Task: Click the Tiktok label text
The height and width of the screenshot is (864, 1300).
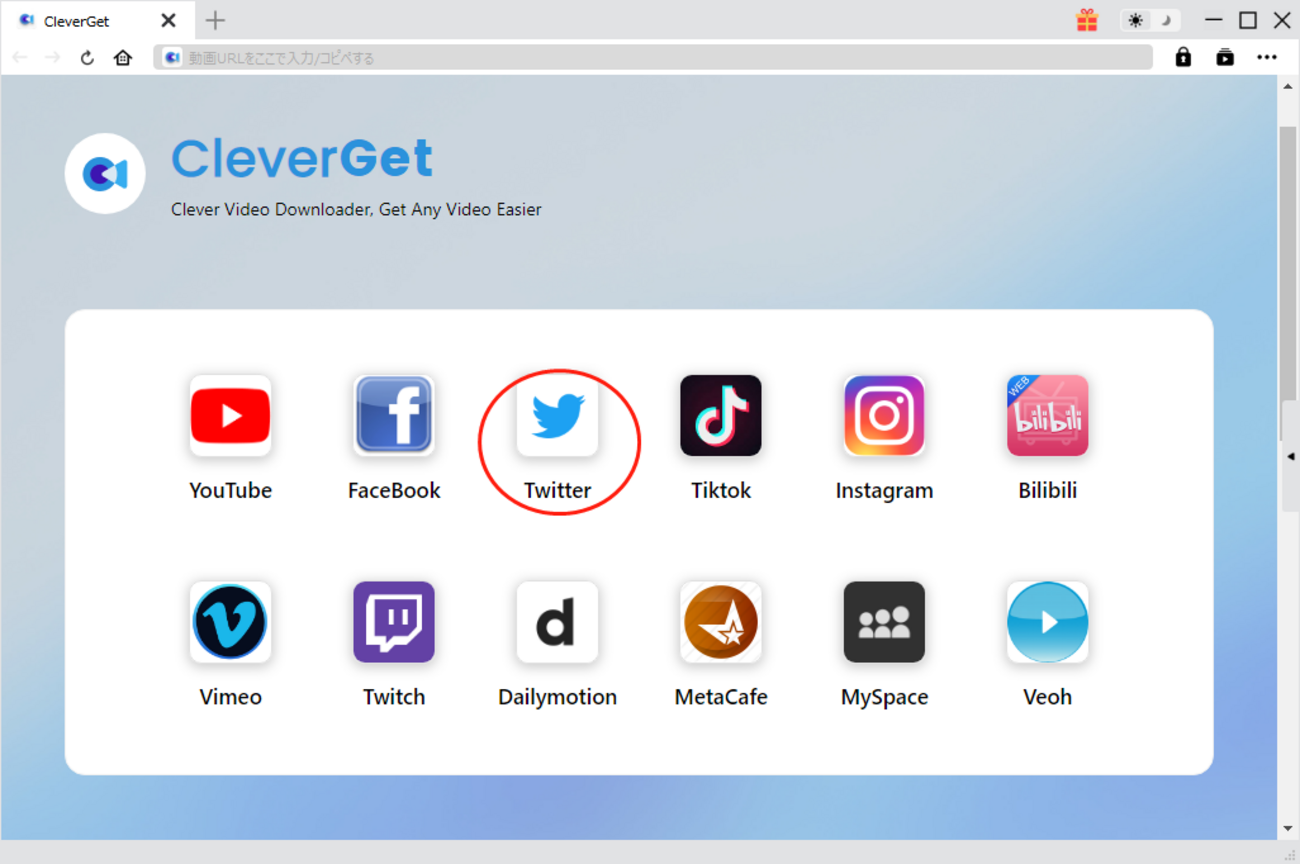Action: pyautogui.click(x=721, y=491)
